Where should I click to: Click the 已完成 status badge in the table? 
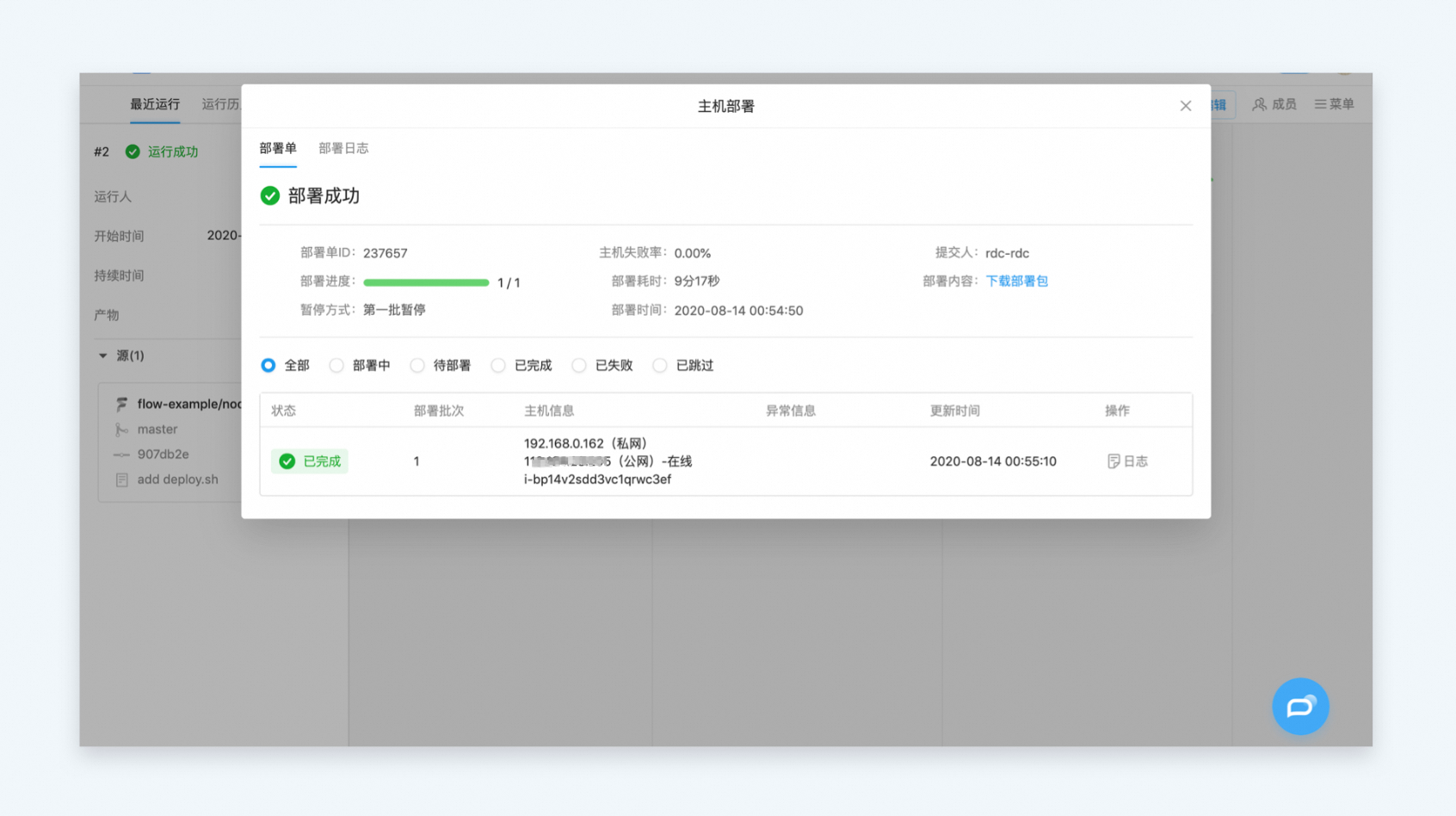310,461
